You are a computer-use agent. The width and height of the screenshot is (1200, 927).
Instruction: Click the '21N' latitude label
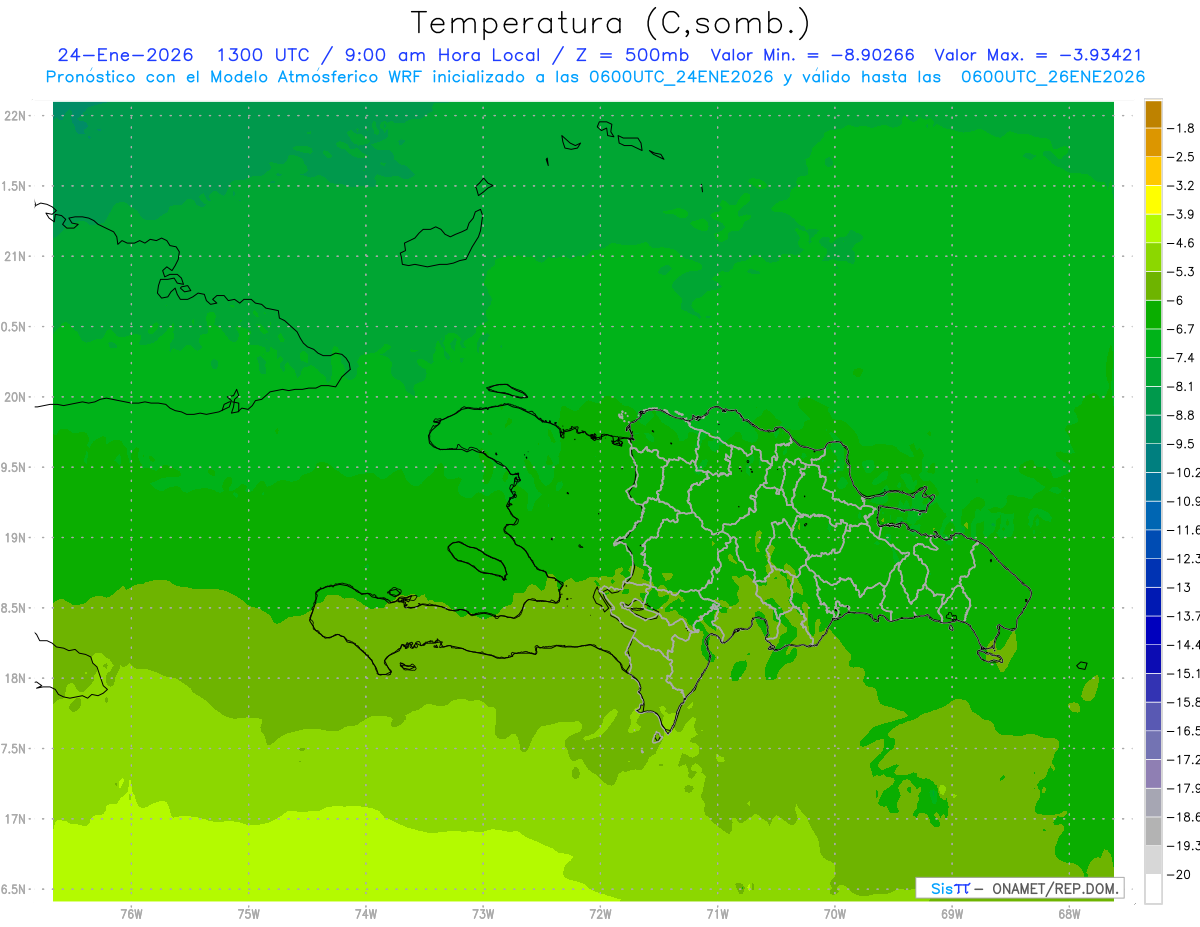click(x=17, y=257)
